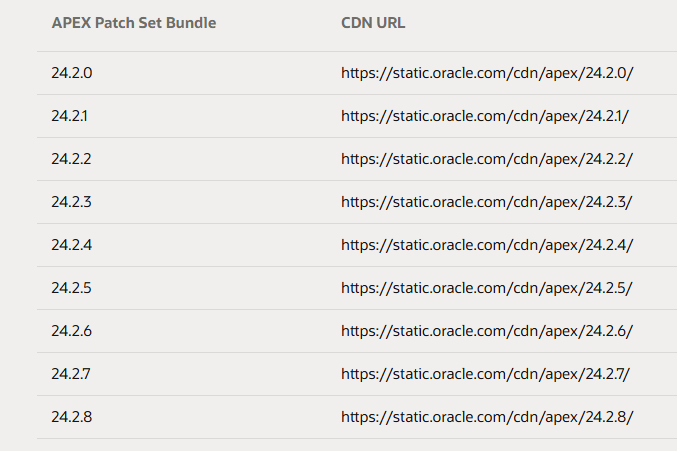Click the CDN URL for apex 24.2.4
The height and width of the screenshot is (451, 677).
487,245
